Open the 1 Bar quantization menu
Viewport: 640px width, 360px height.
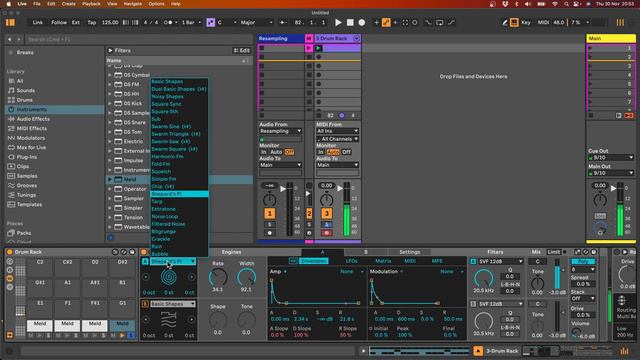tap(191, 22)
